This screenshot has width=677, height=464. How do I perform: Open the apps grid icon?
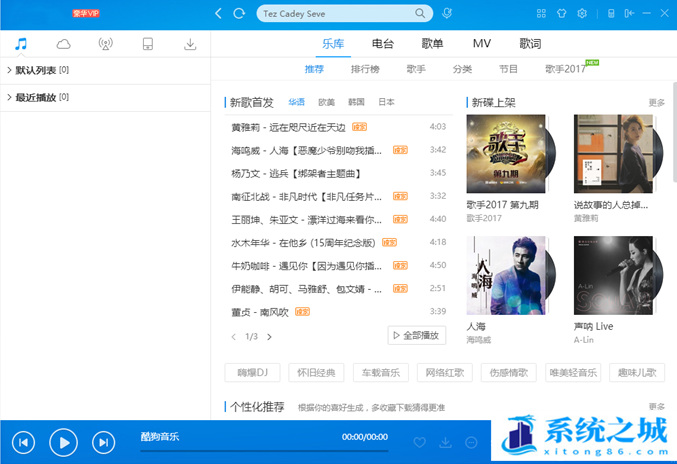tap(541, 13)
